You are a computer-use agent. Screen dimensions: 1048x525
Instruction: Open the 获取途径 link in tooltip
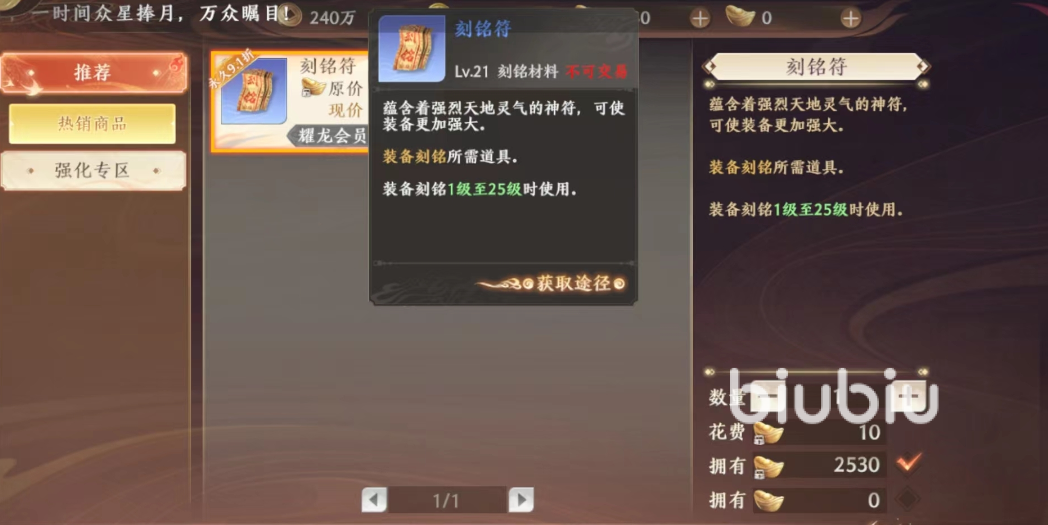point(574,284)
